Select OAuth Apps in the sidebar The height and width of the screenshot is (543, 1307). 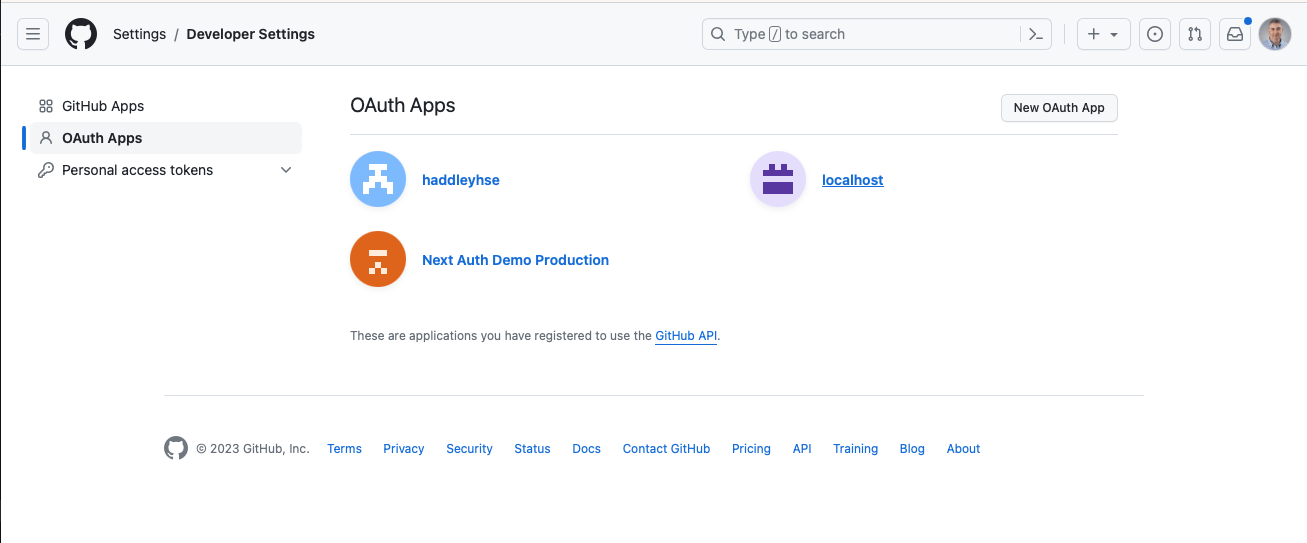point(102,138)
